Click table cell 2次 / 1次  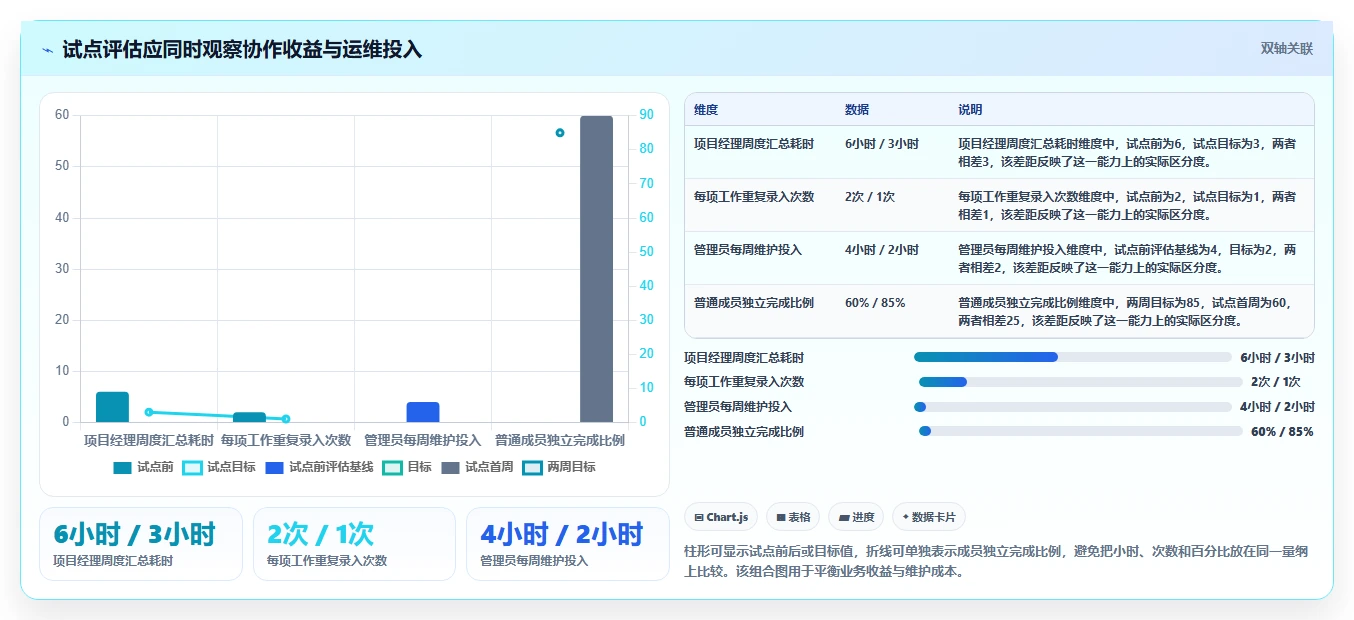click(870, 197)
